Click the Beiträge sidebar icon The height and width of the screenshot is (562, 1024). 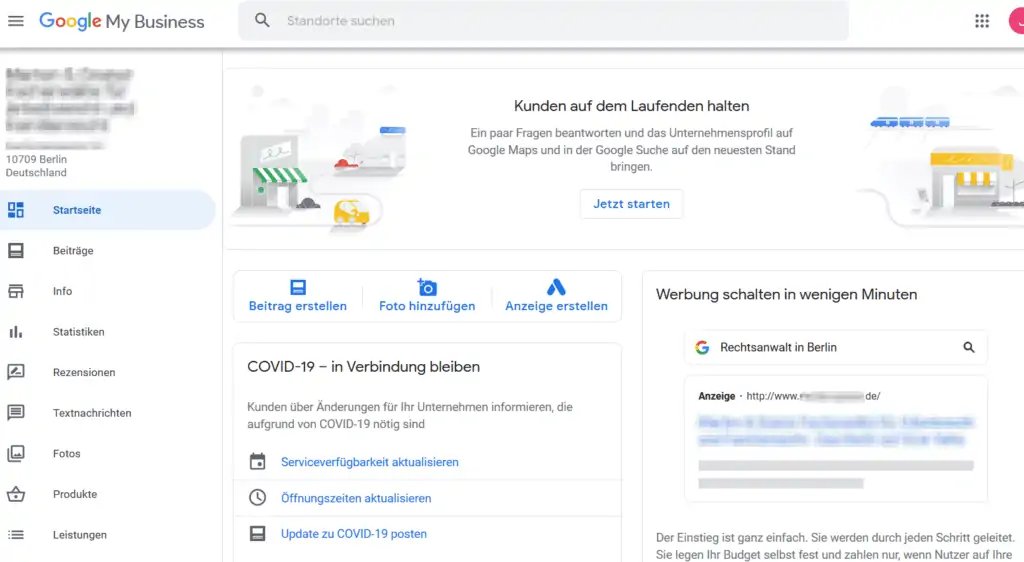coord(16,251)
